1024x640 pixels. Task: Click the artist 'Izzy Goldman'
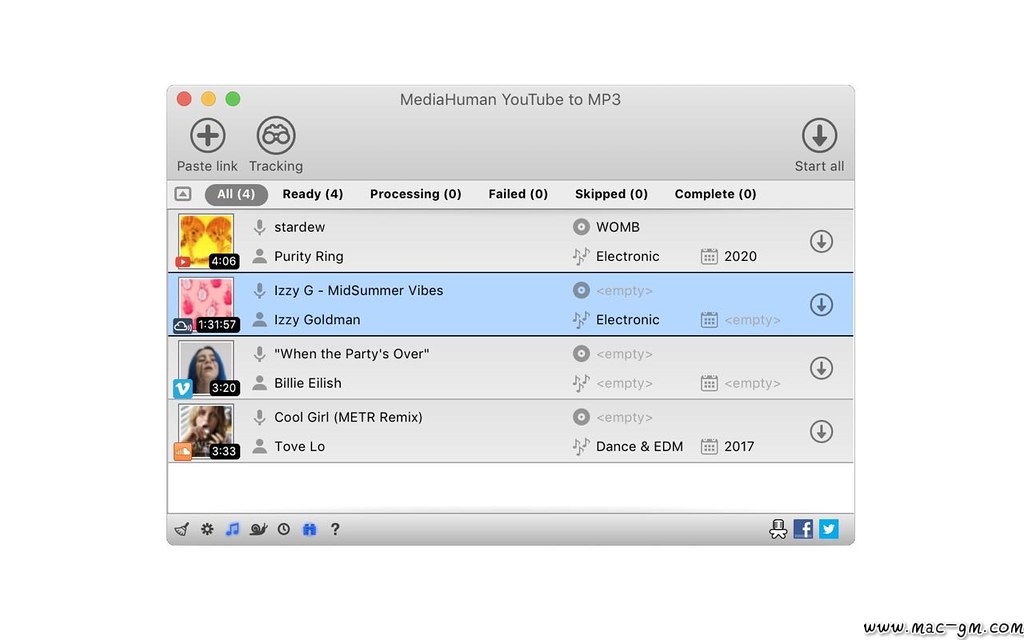tap(317, 320)
